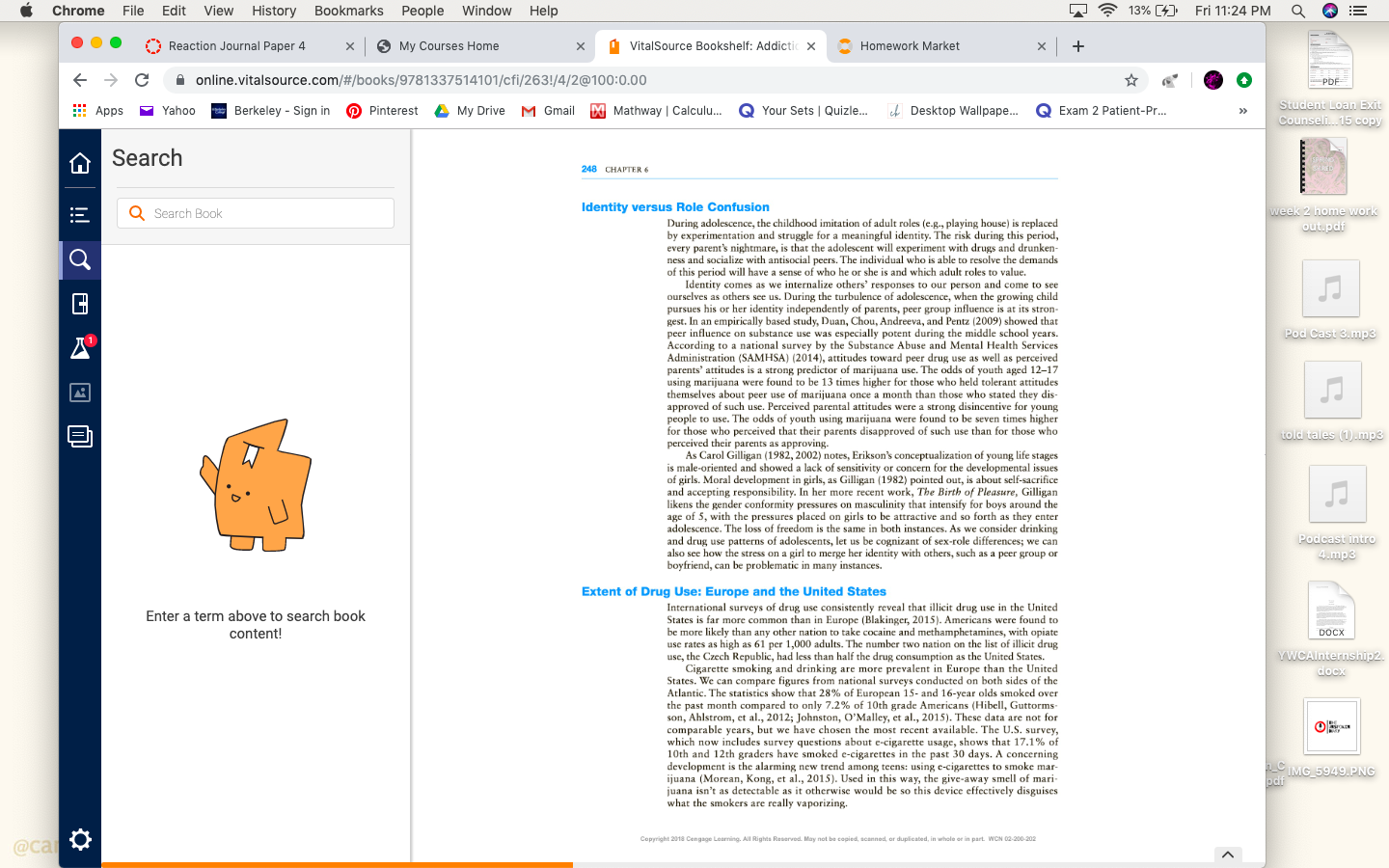Select the Student Loan Exit Counseling PDF on desktop
The height and width of the screenshot is (868, 1389).
click(x=1331, y=79)
